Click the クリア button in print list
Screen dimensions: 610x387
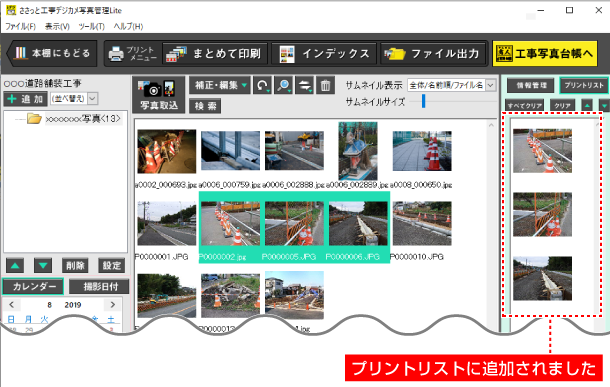(562, 105)
